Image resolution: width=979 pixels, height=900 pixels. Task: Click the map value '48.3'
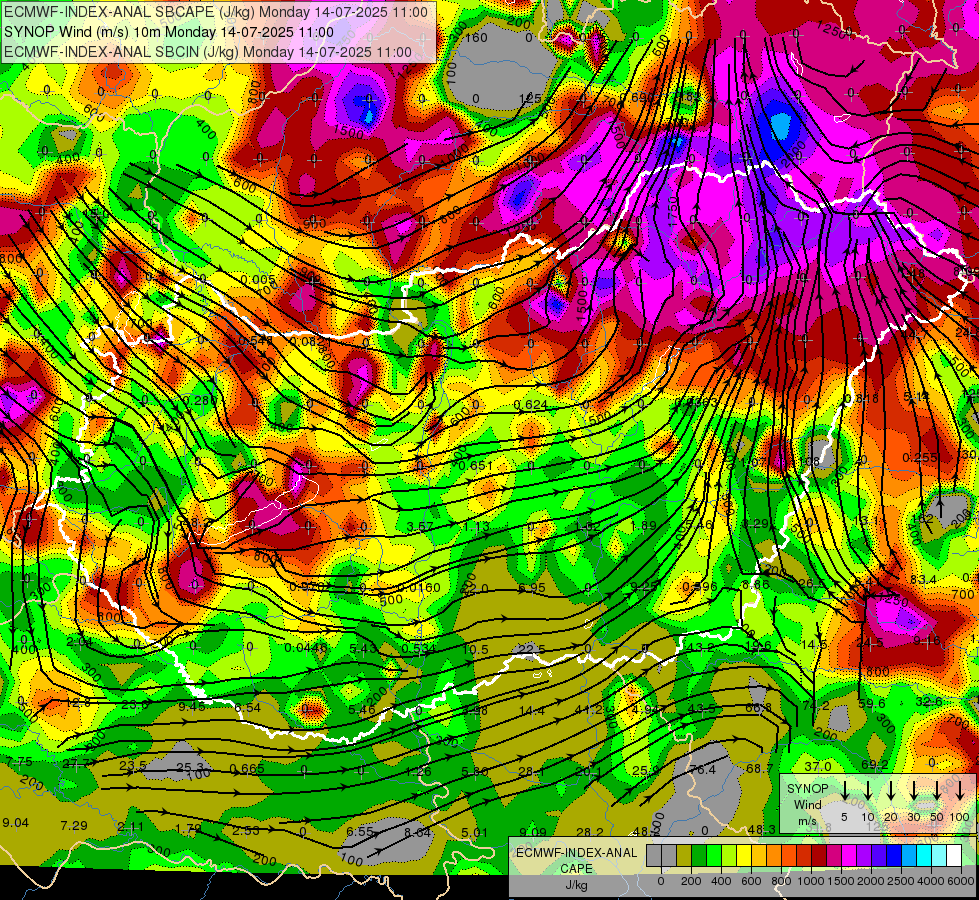(x=761, y=829)
